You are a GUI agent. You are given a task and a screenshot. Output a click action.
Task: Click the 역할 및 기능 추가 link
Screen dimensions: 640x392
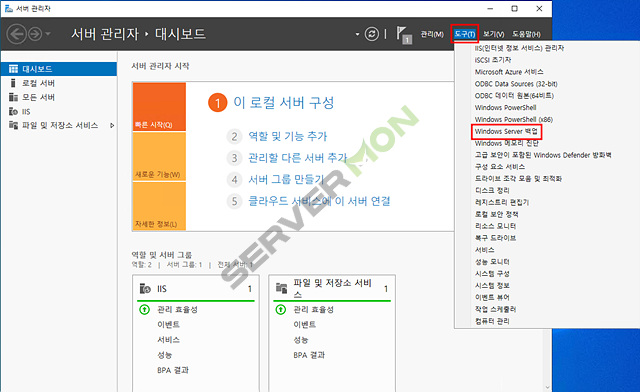[x=288, y=136]
